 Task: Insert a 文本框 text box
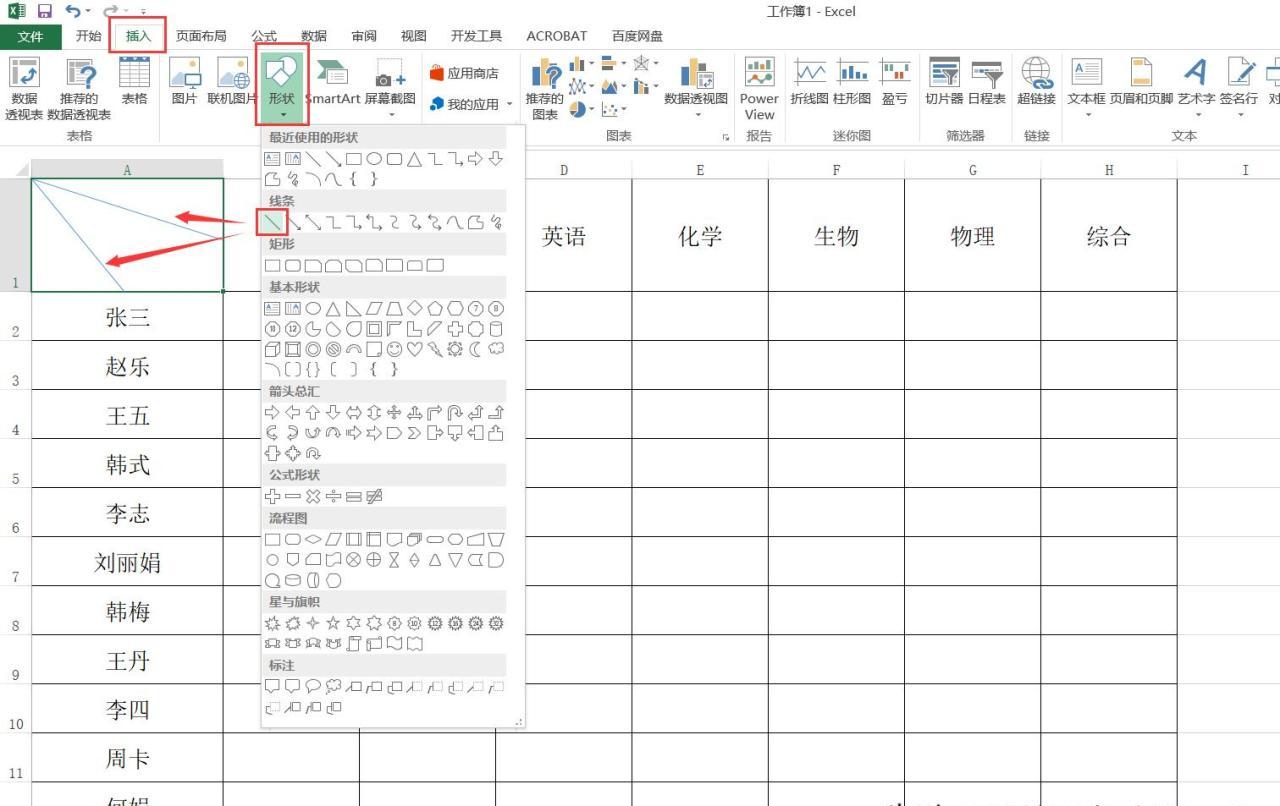(x=1086, y=83)
